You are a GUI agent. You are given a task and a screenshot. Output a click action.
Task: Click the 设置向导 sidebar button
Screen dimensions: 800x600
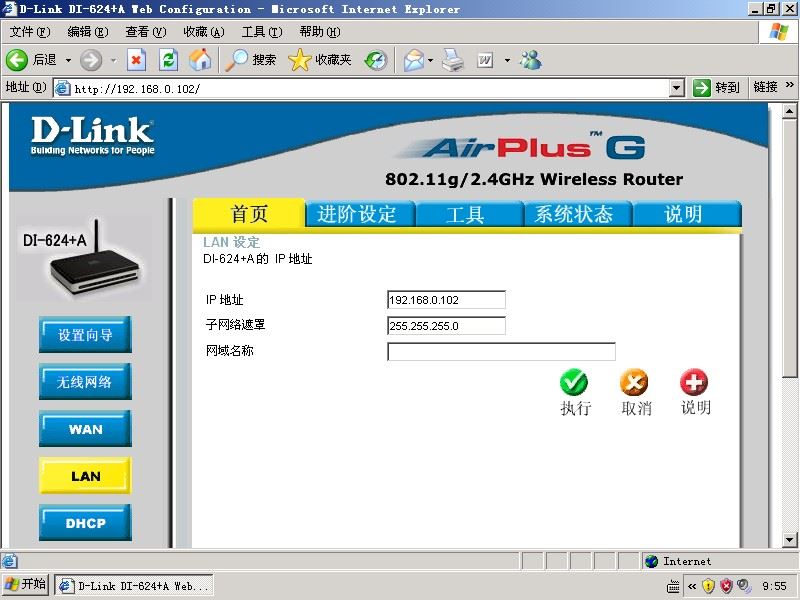[x=85, y=335]
